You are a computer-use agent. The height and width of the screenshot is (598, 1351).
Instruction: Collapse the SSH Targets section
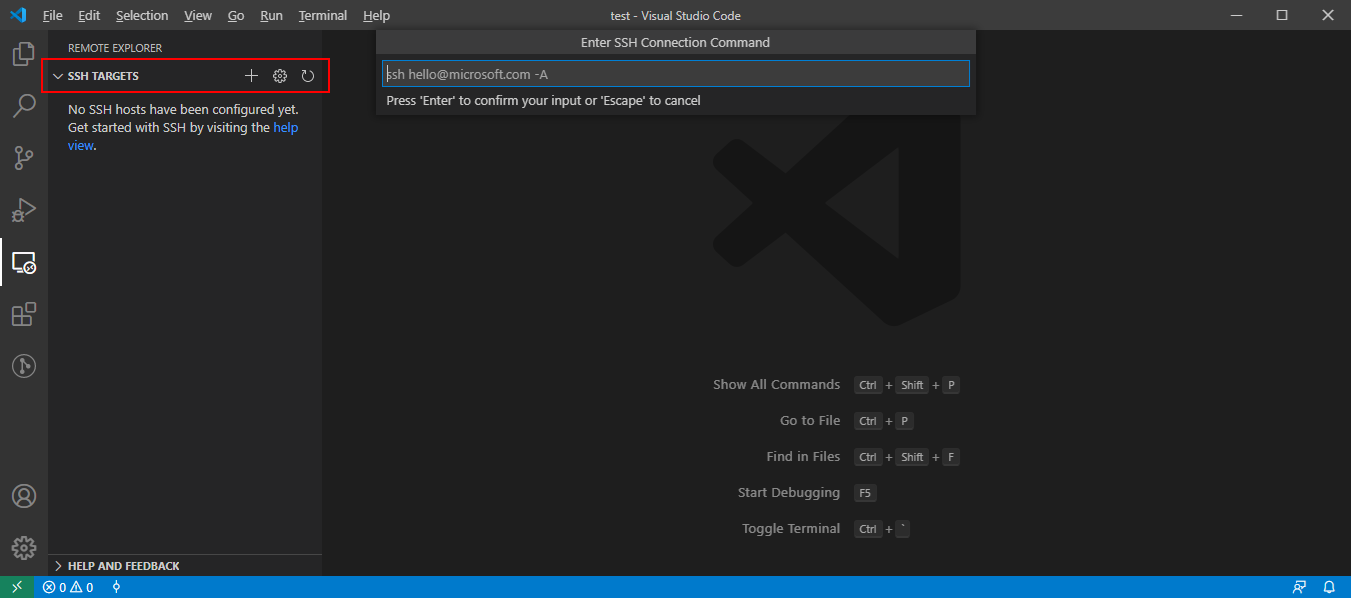[186, 76]
